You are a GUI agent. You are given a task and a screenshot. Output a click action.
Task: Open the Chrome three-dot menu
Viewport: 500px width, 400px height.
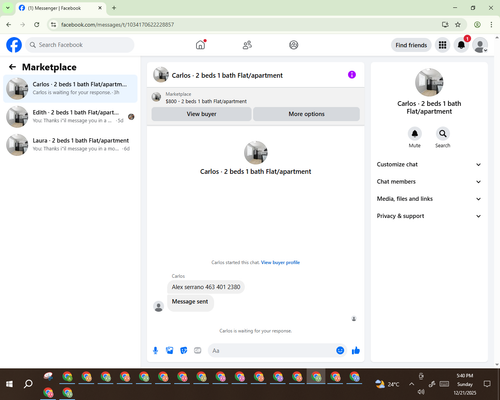(491, 24)
